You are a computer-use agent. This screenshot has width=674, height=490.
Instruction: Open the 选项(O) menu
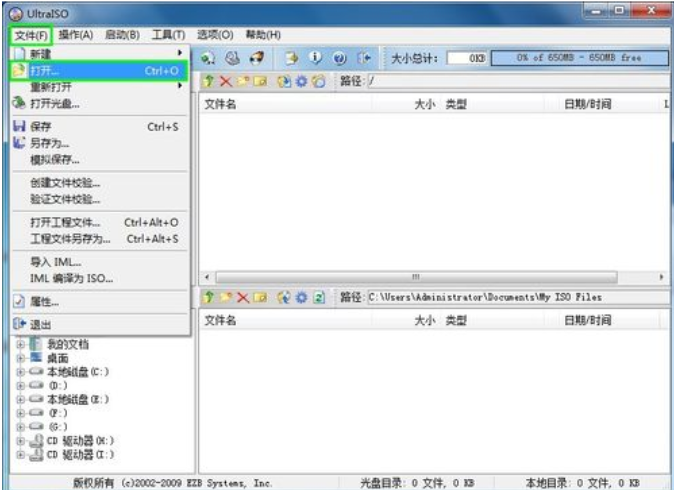[x=215, y=35]
